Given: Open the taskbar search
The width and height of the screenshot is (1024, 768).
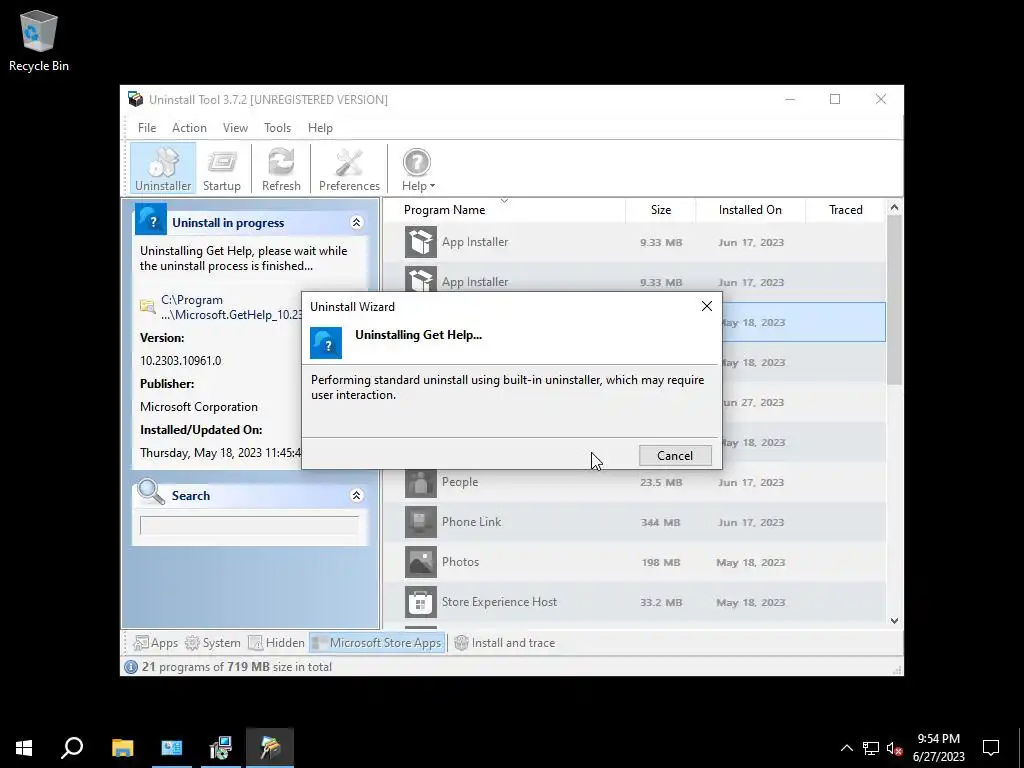Looking at the screenshot, I should pyautogui.click(x=72, y=748).
